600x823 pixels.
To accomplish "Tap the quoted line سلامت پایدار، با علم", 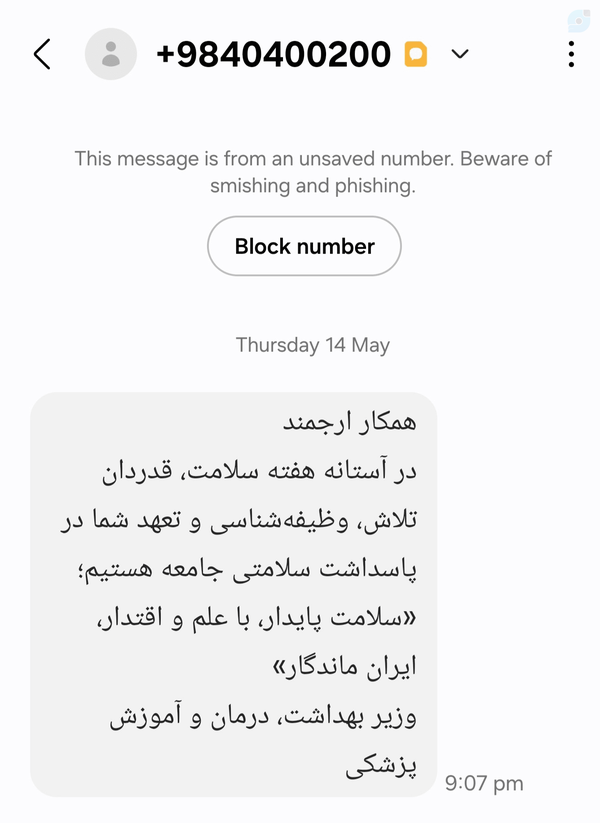I will click(257, 619).
